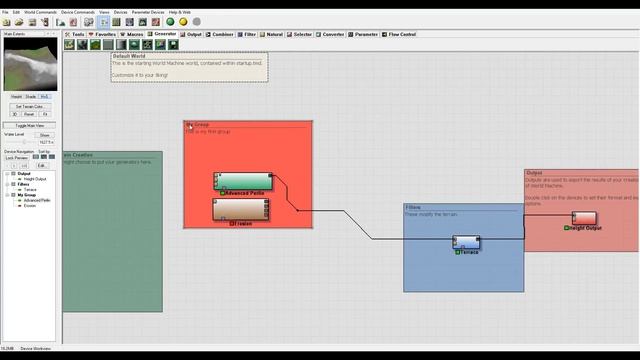The width and height of the screenshot is (640, 360).
Task: Select the eighth generator device icon
Action: [x=160, y=44]
